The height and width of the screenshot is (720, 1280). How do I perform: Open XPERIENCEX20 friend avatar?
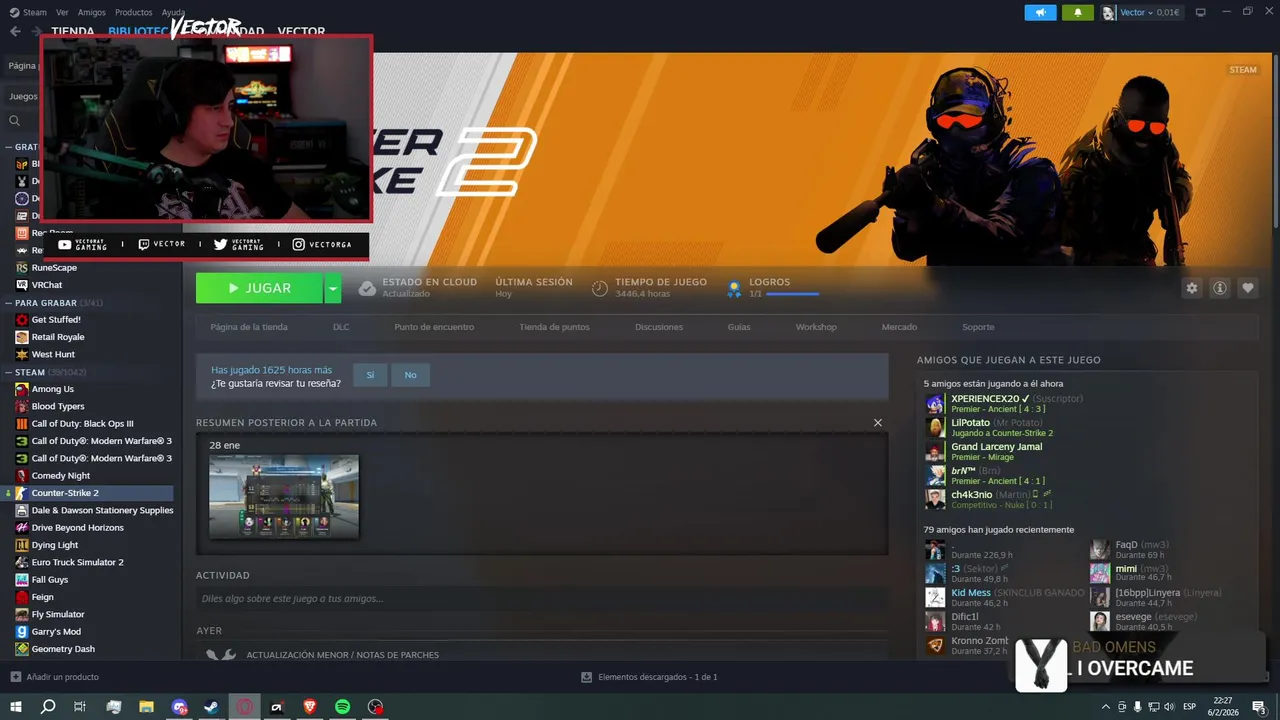pyautogui.click(x=935, y=404)
